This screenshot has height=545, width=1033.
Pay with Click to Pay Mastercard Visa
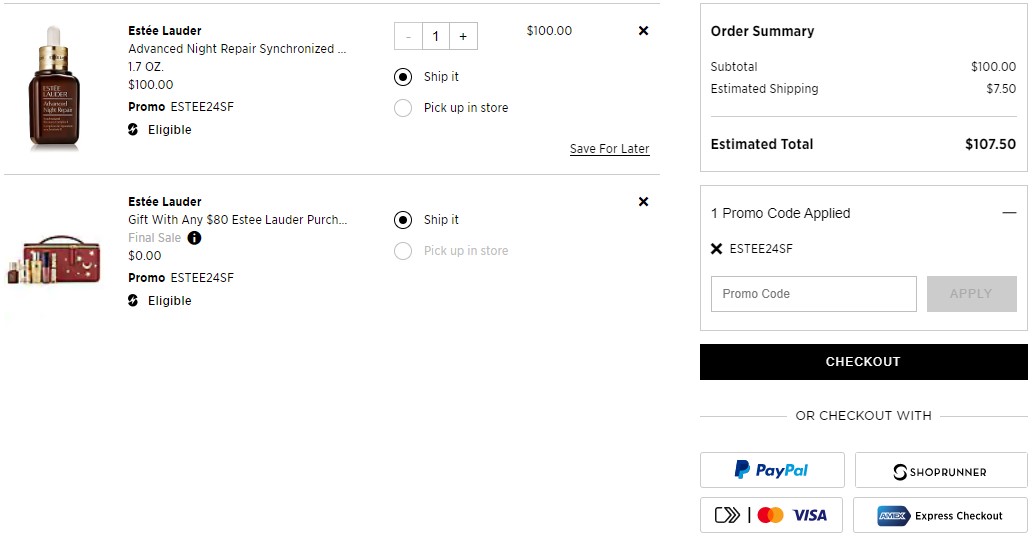pyautogui.click(x=771, y=515)
